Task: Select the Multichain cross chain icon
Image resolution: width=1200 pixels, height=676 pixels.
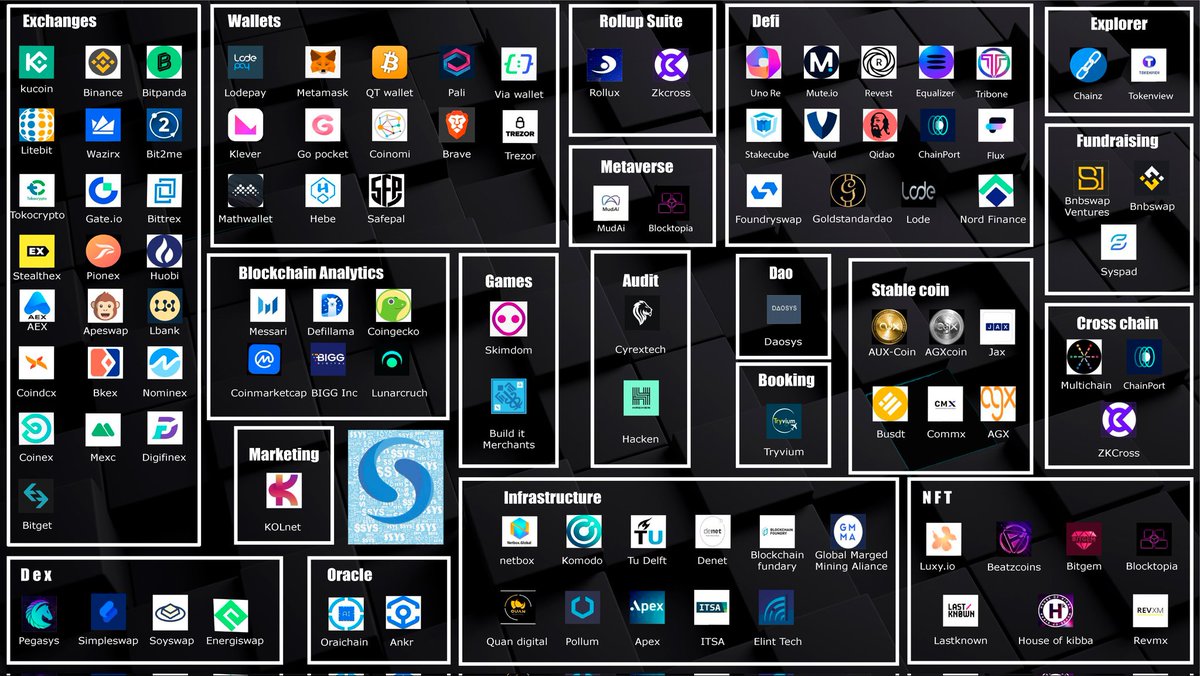Action: point(1084,358)
